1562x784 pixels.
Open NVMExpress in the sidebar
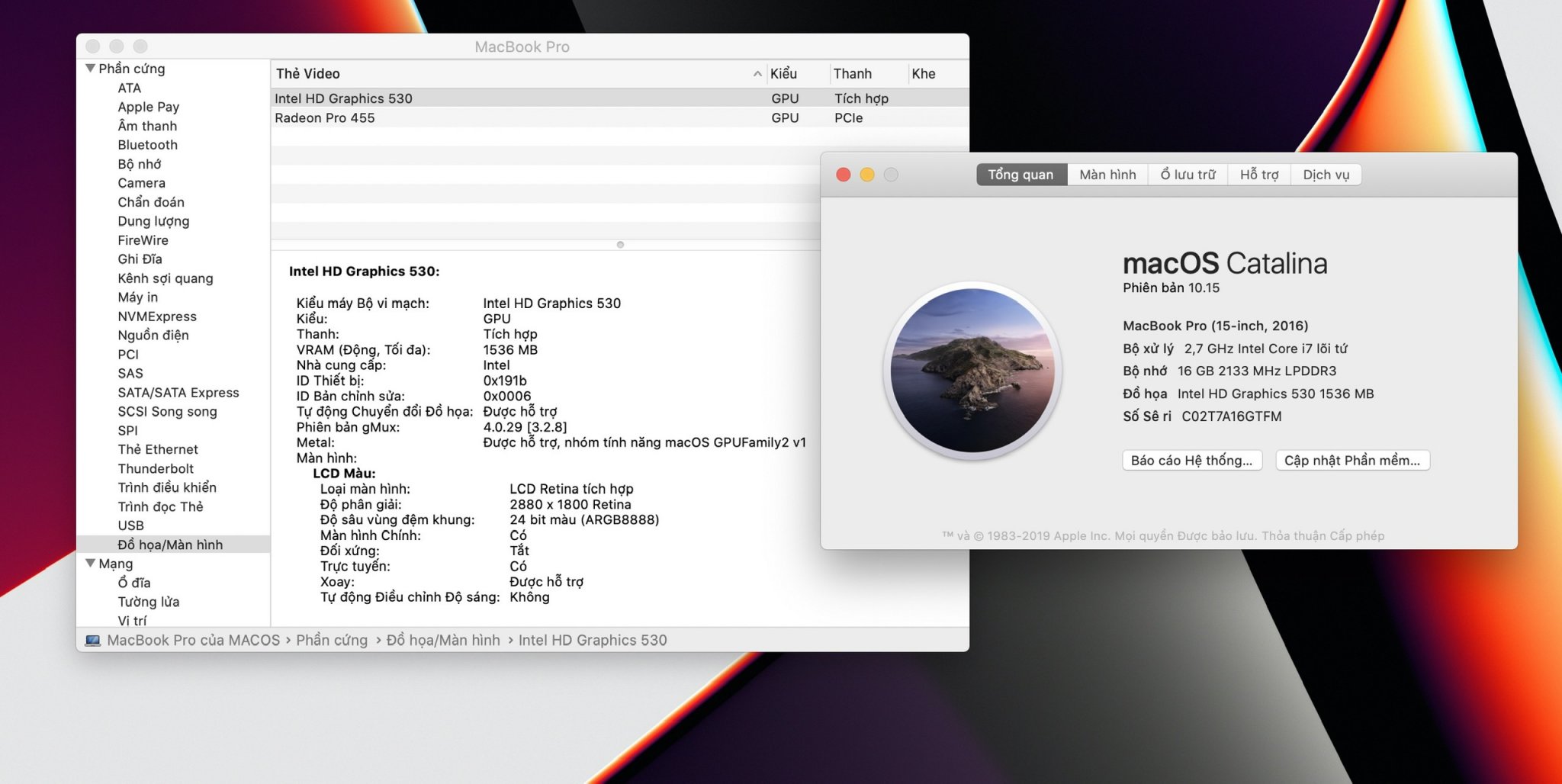pyautogui.click(x=157, y=316)
